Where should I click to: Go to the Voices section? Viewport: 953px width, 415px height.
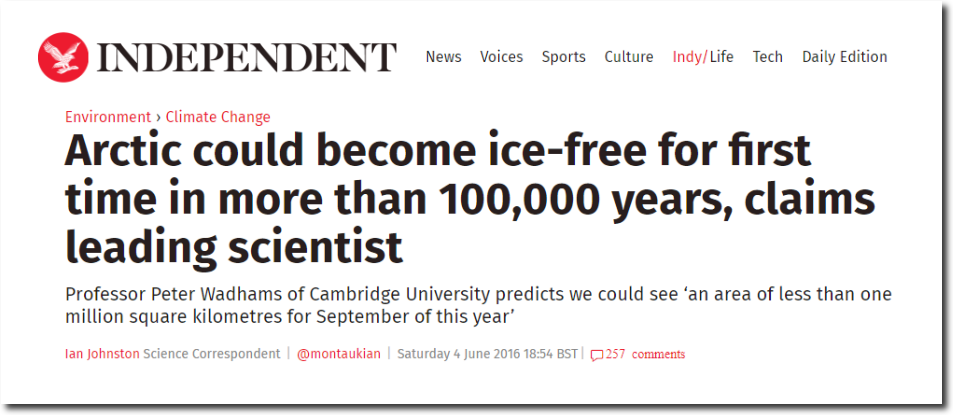pyautogui.click(x=501, y=57)
